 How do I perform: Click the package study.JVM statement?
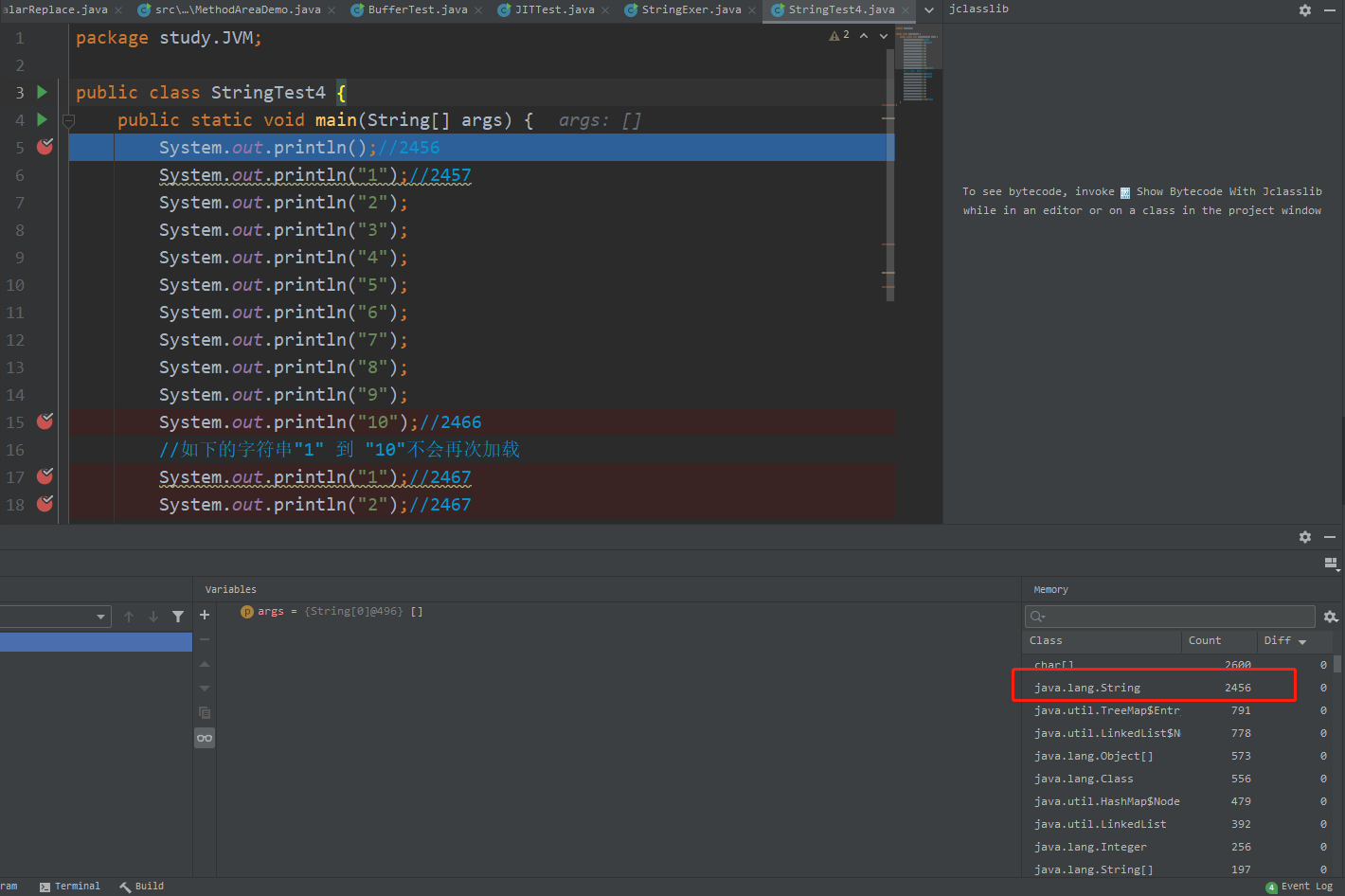169,38
